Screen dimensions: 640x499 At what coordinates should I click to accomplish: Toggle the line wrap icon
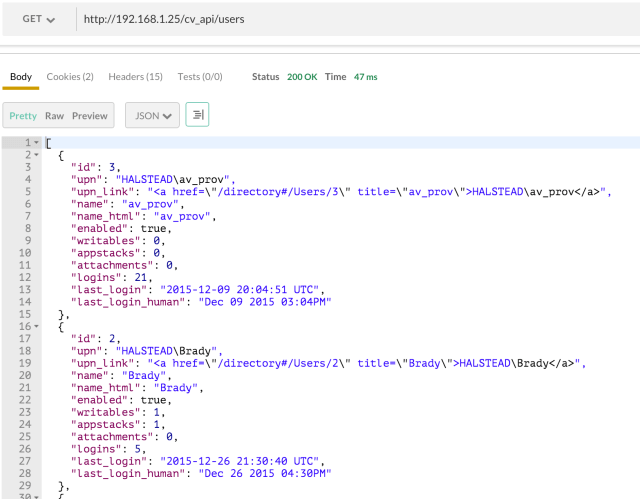pyautogui.click(x=198, y=116)
